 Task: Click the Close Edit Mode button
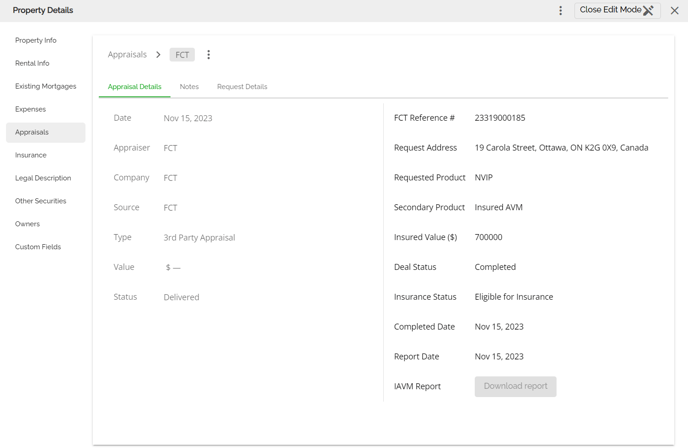point(617,10)
